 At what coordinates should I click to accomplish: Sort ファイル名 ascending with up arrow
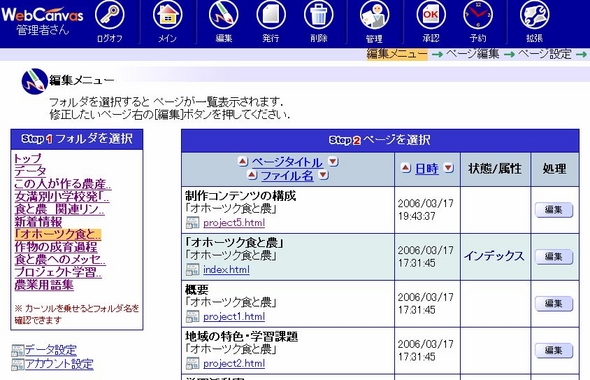click(252, 175)
